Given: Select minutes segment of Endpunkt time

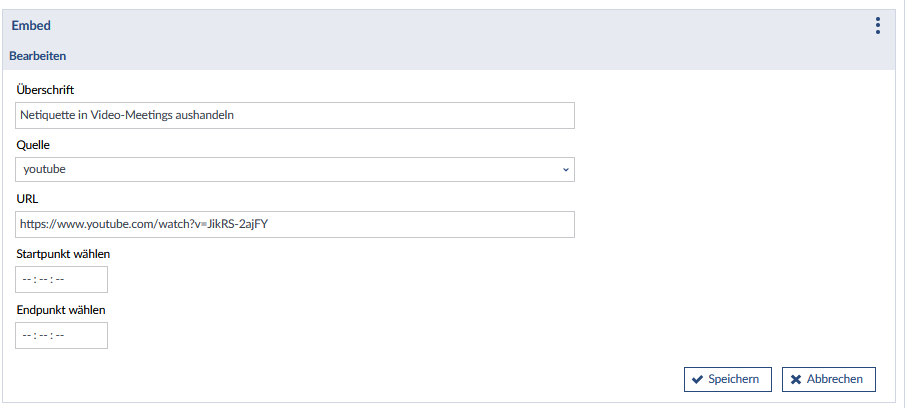Looking at the screenshot, I should click(43, 336).
